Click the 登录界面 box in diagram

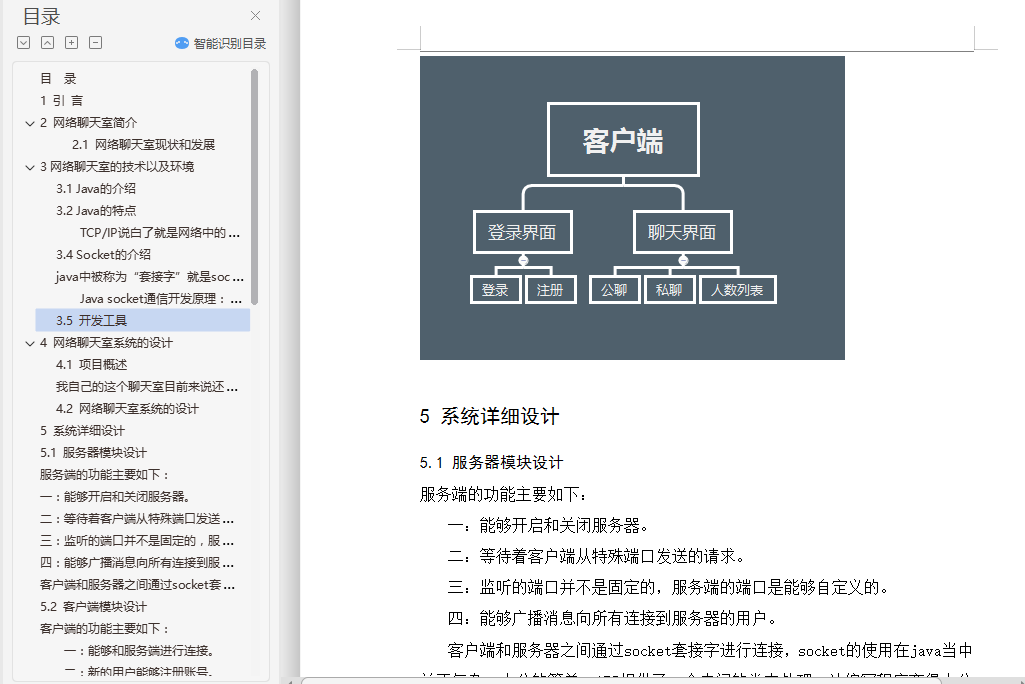tap(523, 232)
